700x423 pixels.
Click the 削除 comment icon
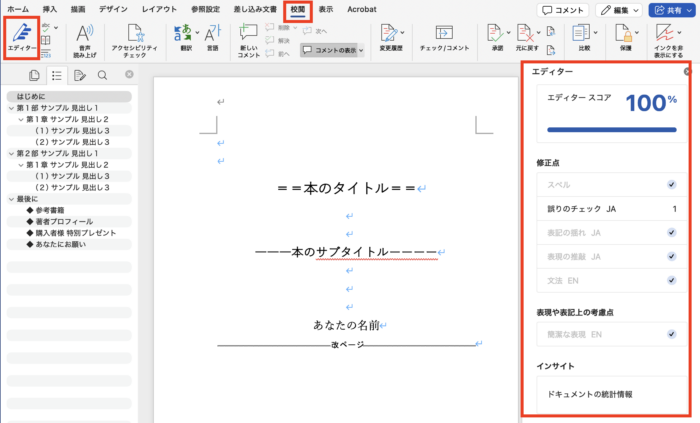270,27
